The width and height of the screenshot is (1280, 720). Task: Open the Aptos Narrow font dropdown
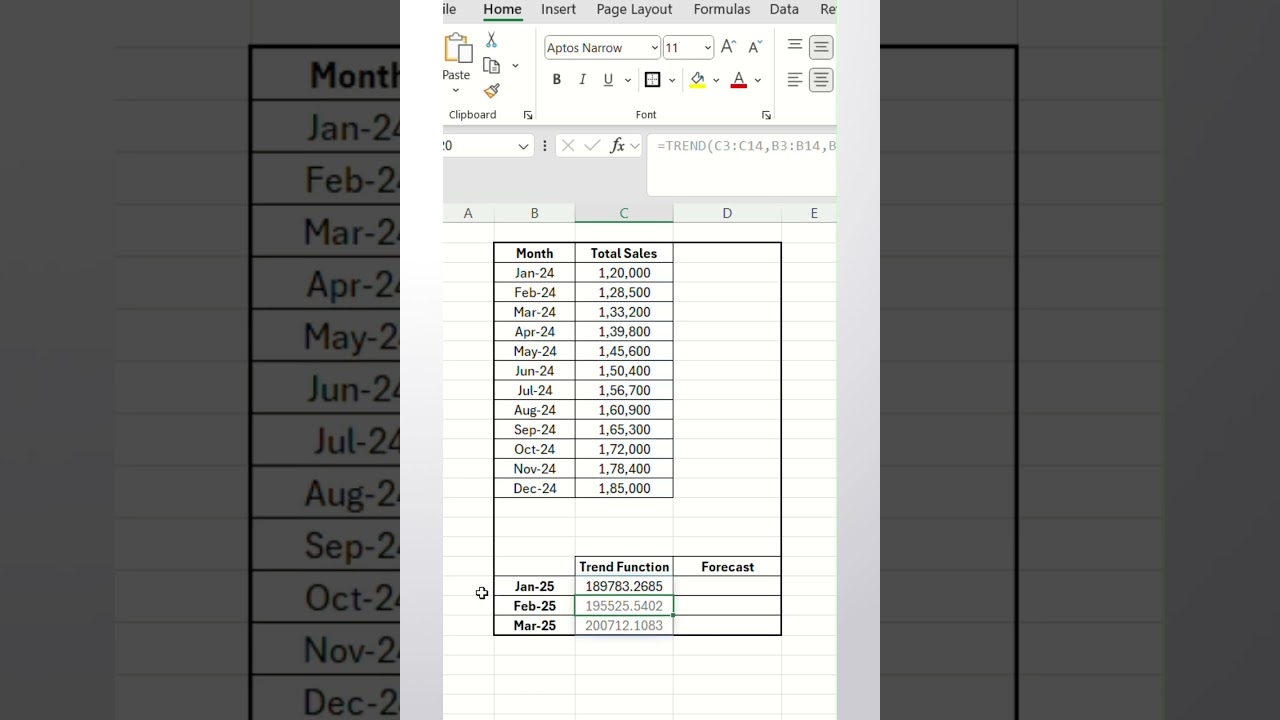point(654,48)
